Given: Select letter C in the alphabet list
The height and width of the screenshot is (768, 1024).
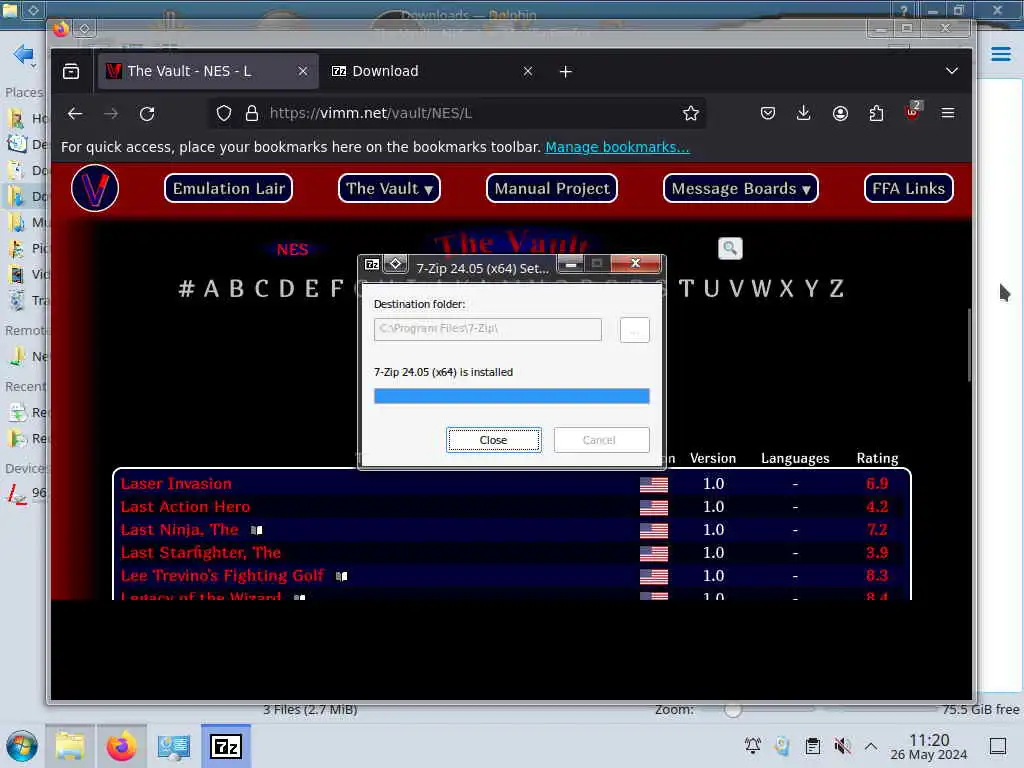Looking at the screenshot, I should pyautogui.click(x=262, y=288).
